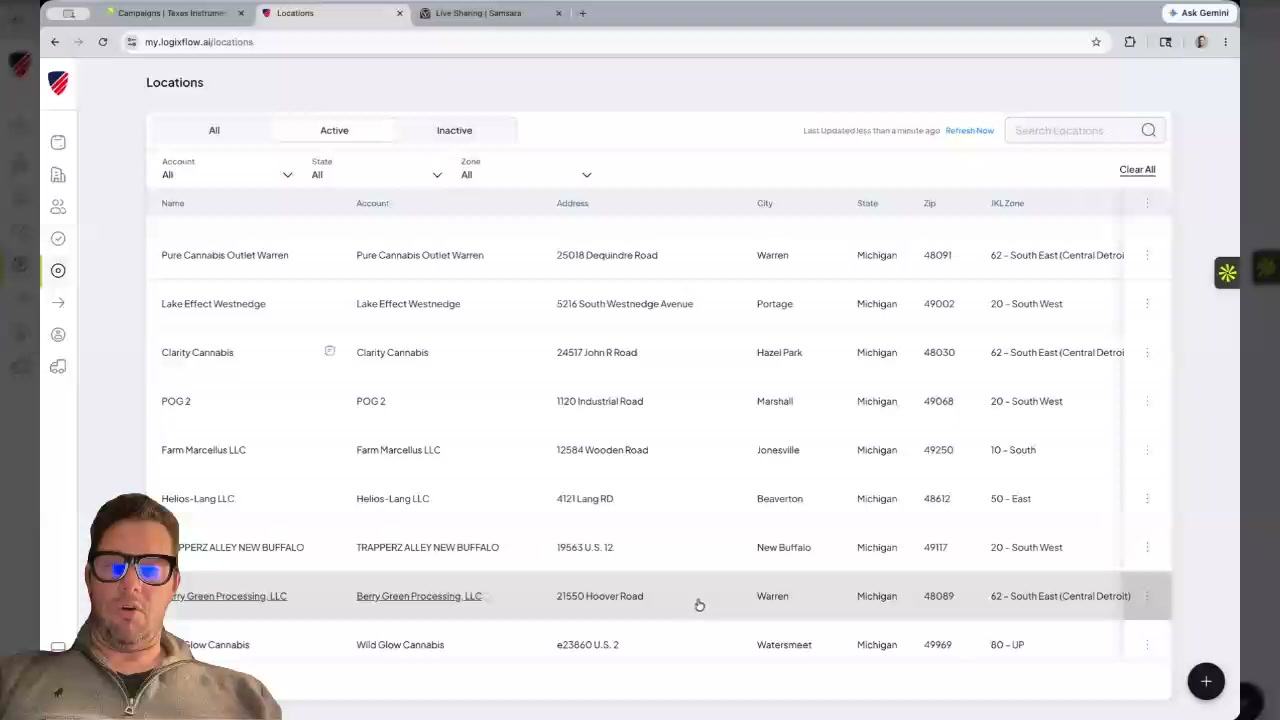
Task: Focus the Search Locations input field
Action: pos(1073,130)
